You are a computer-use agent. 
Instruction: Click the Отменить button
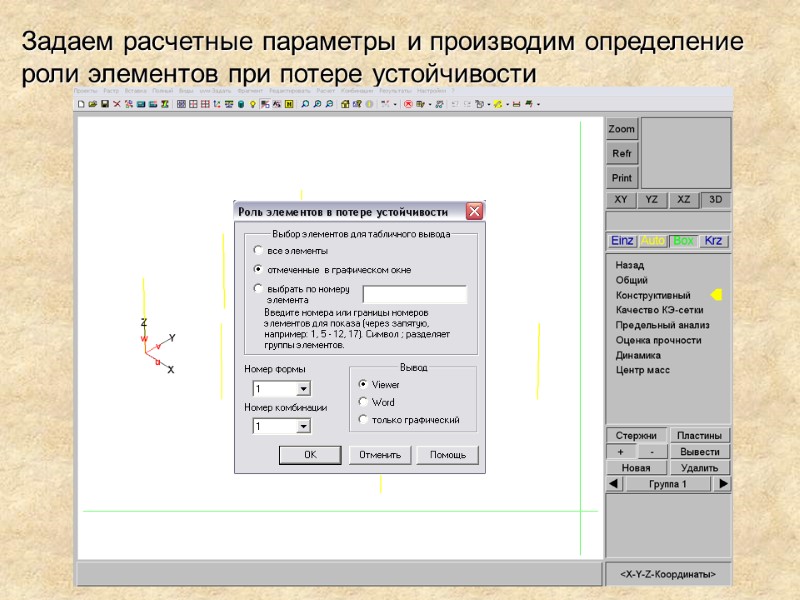coord(380,455)
